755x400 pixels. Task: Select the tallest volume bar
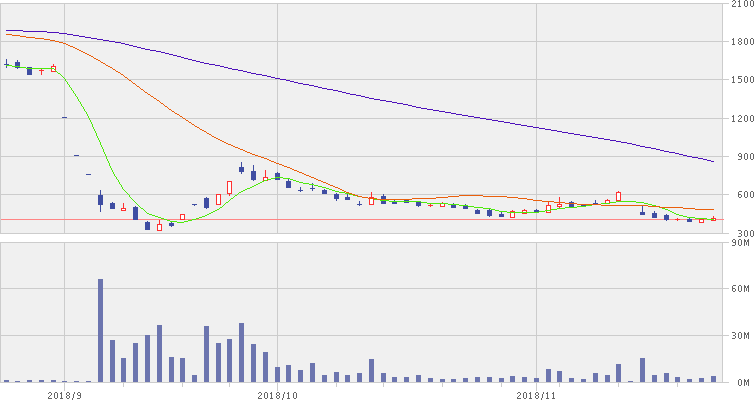point(100,330)
